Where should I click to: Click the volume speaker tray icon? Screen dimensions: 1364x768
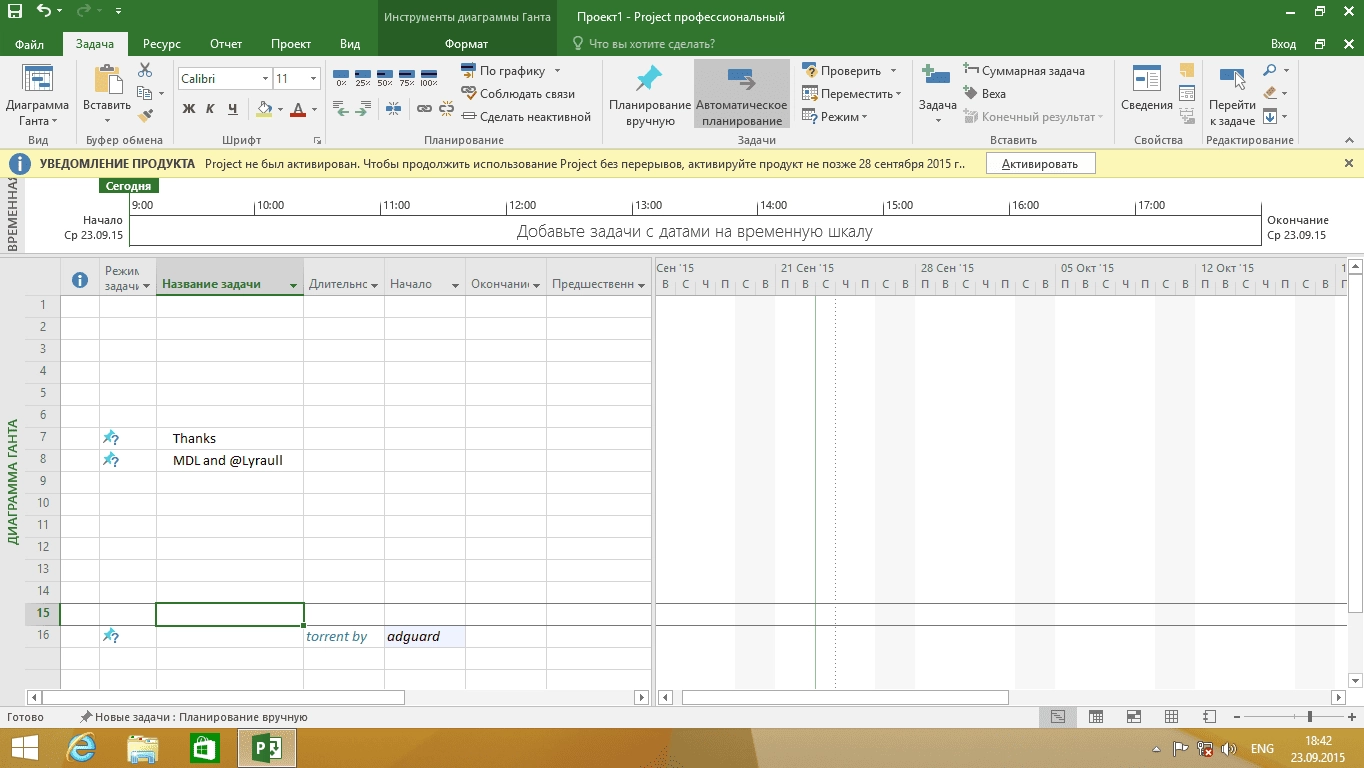click(x=1229, y=748)
